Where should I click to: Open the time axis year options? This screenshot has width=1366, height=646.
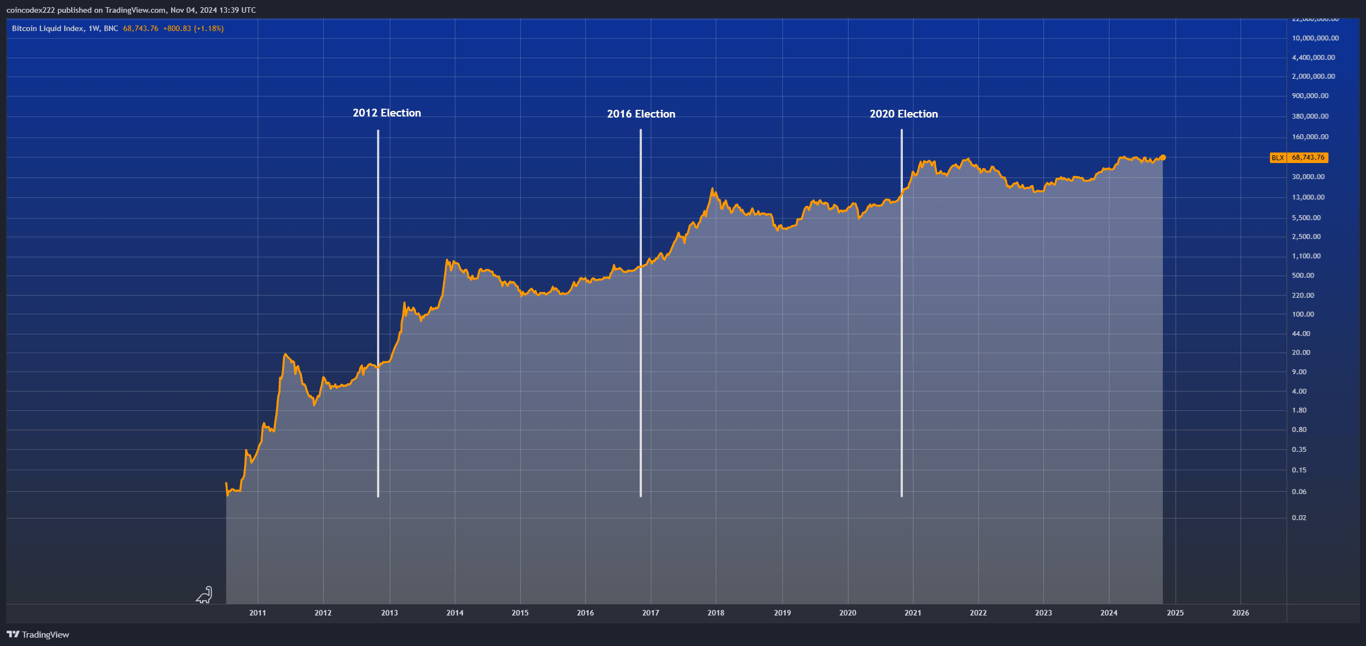[x=700, y=612]
